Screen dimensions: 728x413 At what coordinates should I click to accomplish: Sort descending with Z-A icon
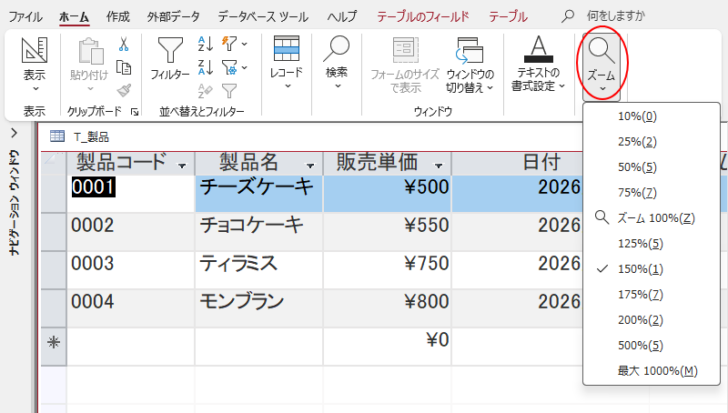205,67
